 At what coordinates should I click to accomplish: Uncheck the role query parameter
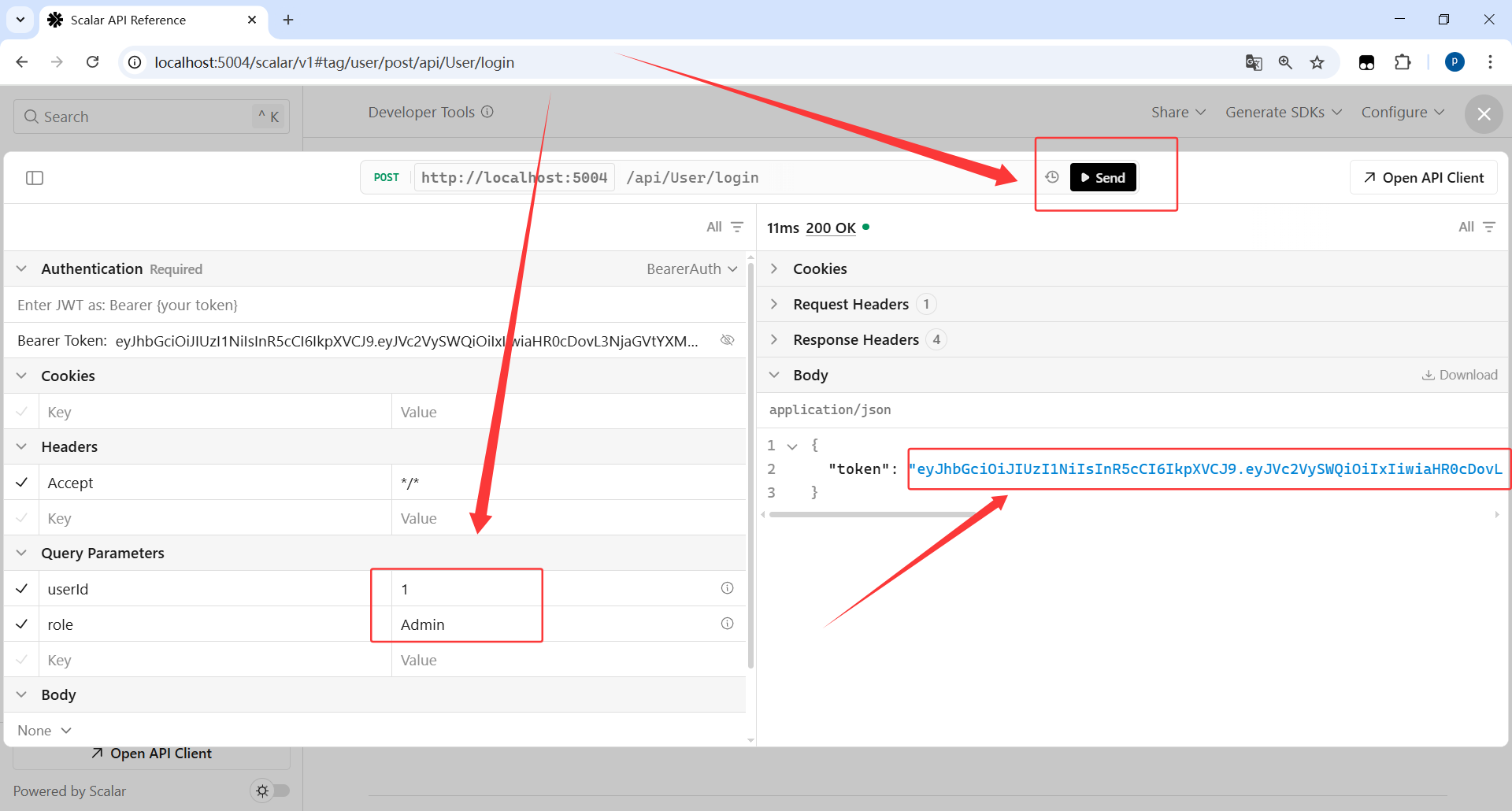(22, 624)
